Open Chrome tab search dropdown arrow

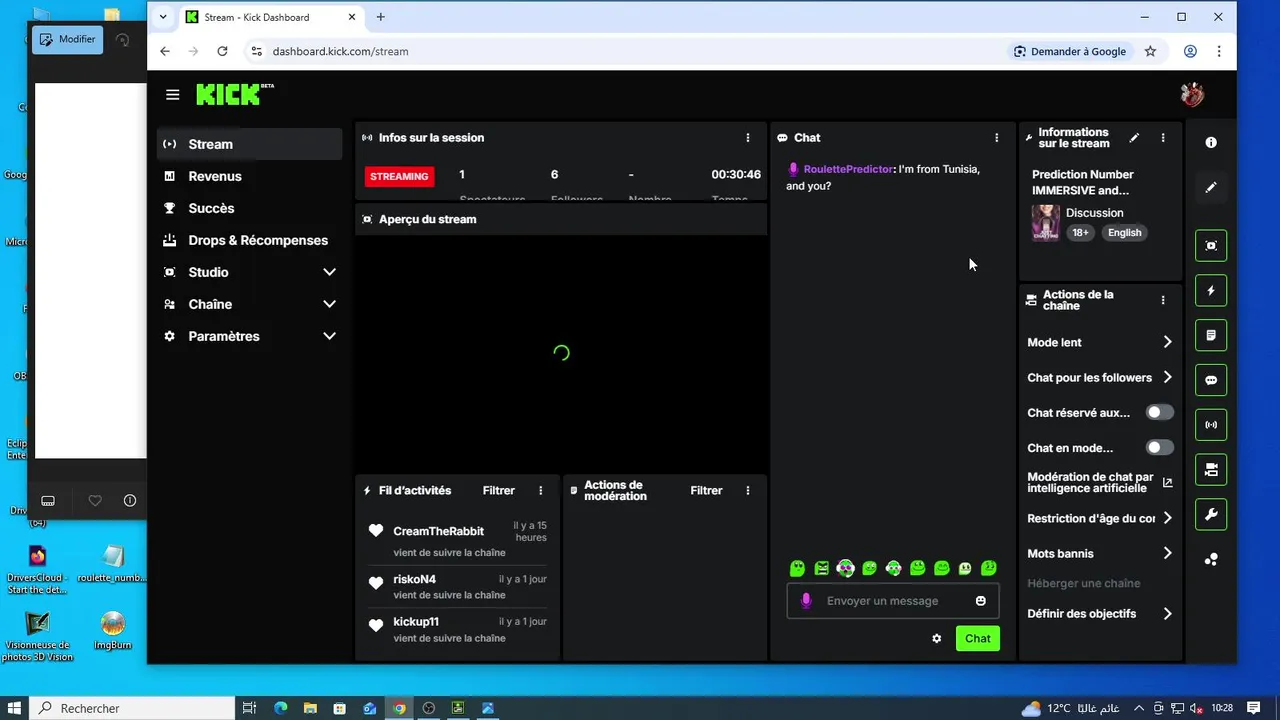click(x=163, y=17)
